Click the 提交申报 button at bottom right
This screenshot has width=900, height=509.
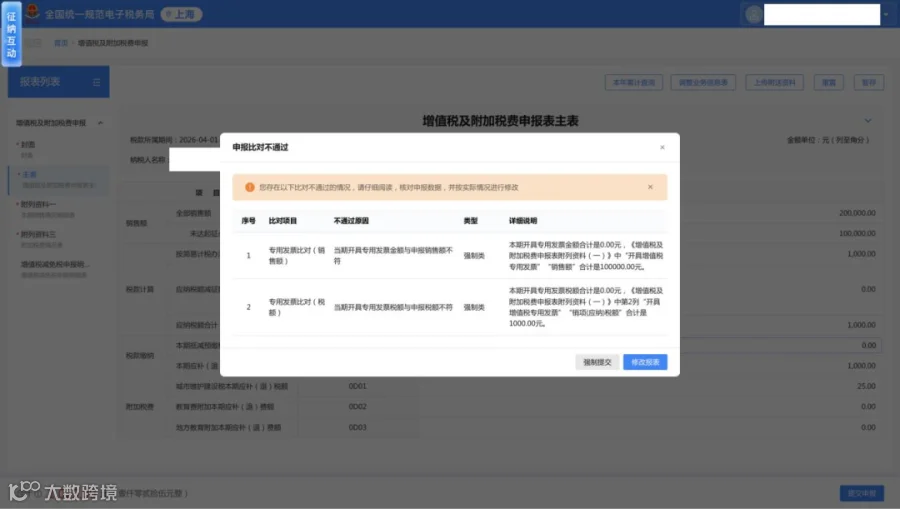click(x=862, y=494)
